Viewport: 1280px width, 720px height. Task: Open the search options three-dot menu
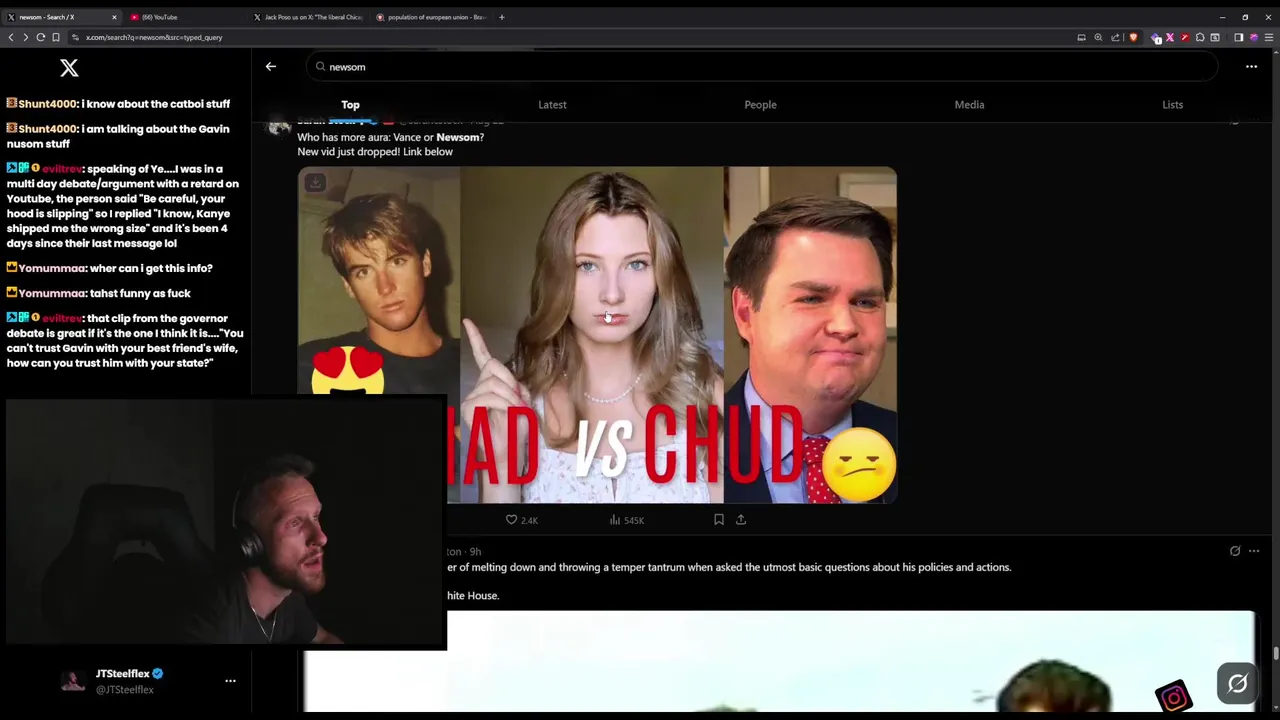1251,66
